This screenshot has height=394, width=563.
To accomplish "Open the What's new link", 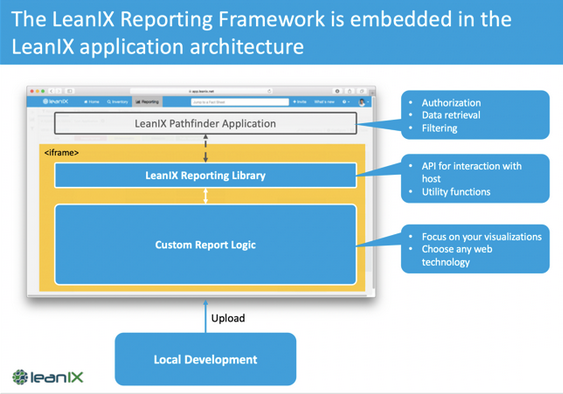I will click(324, 102).
